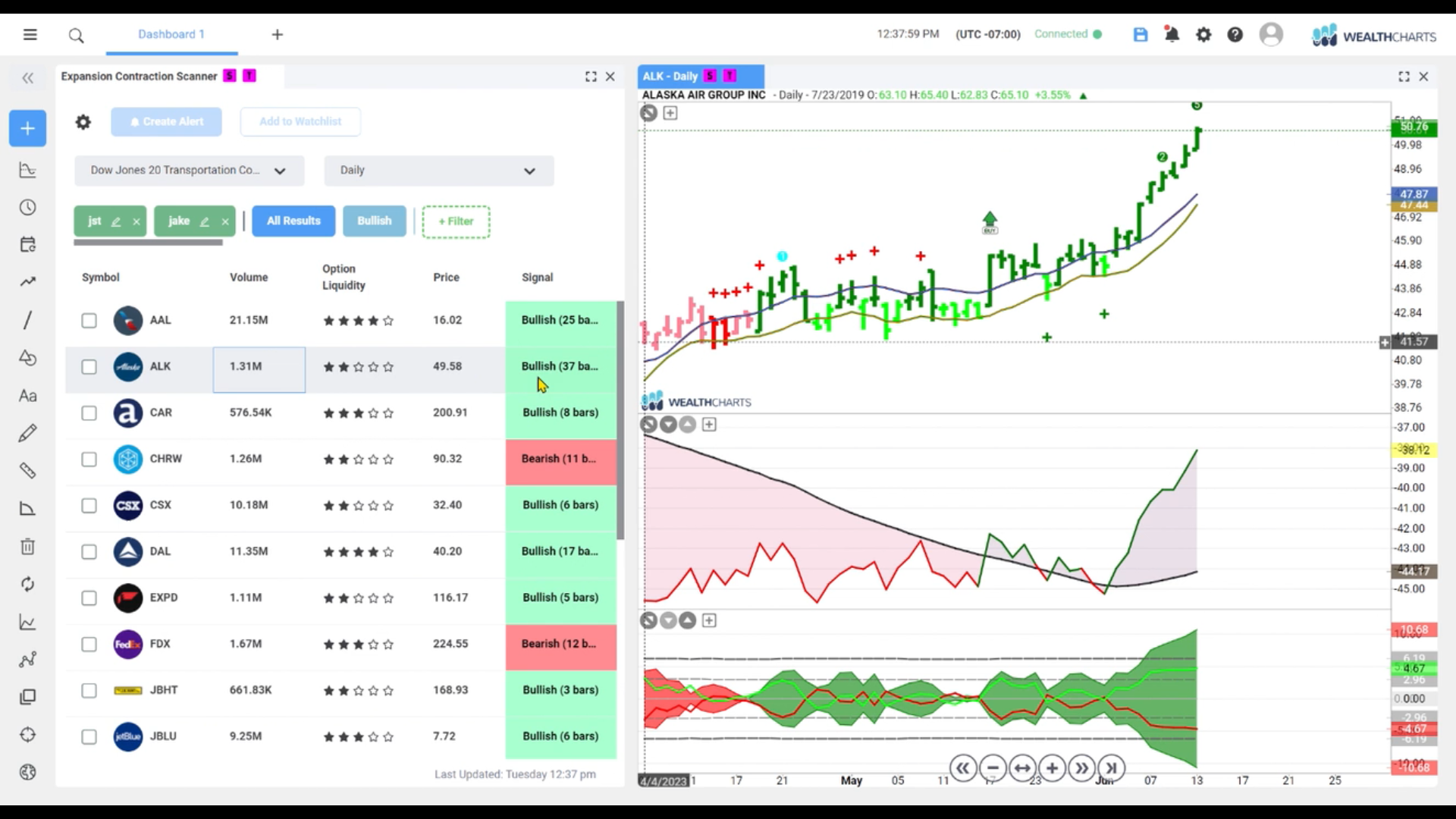Open the Daily timeframe dropdown
The image size is (1456, 819).
point(439,171)
